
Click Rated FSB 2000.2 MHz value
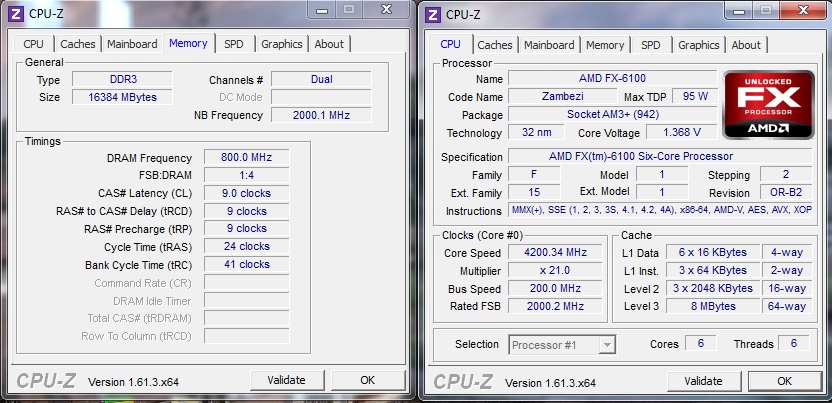pyautogui.click(x=555, y=306)
